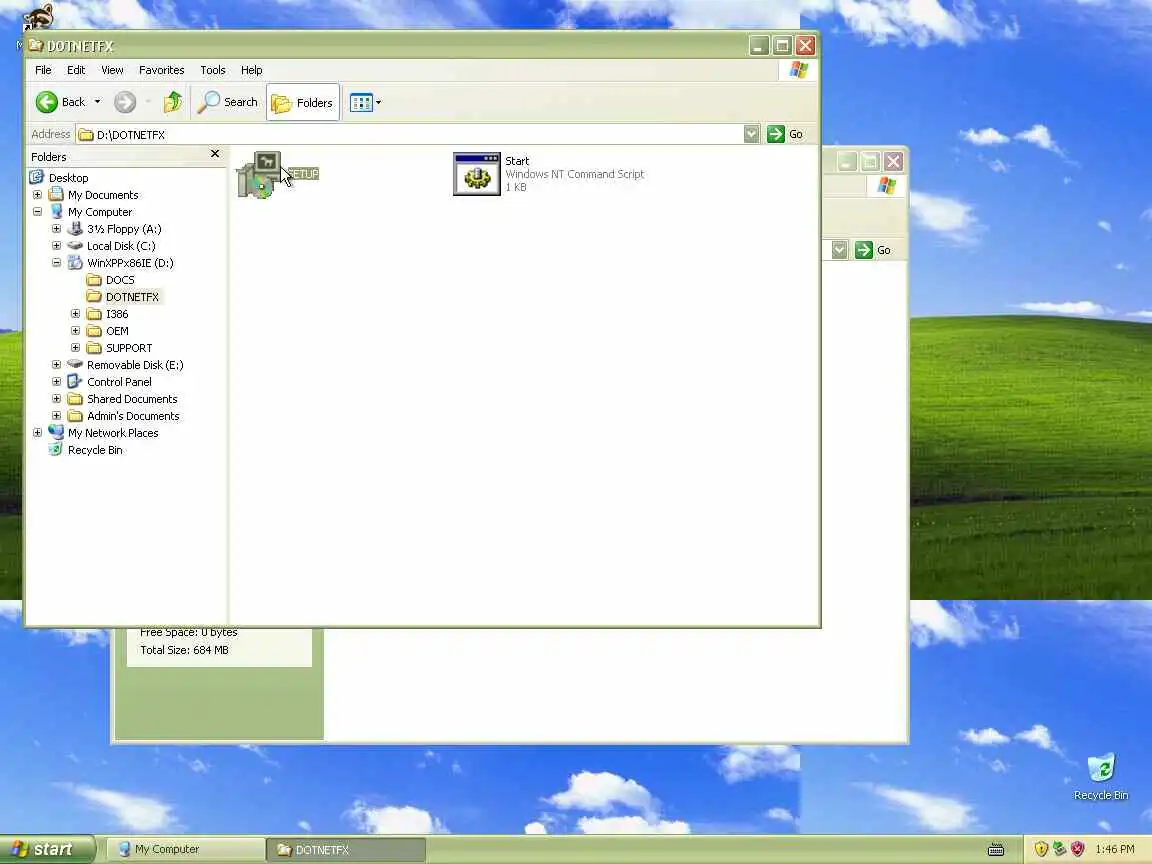Open the Favorites menu

(162, 70)
